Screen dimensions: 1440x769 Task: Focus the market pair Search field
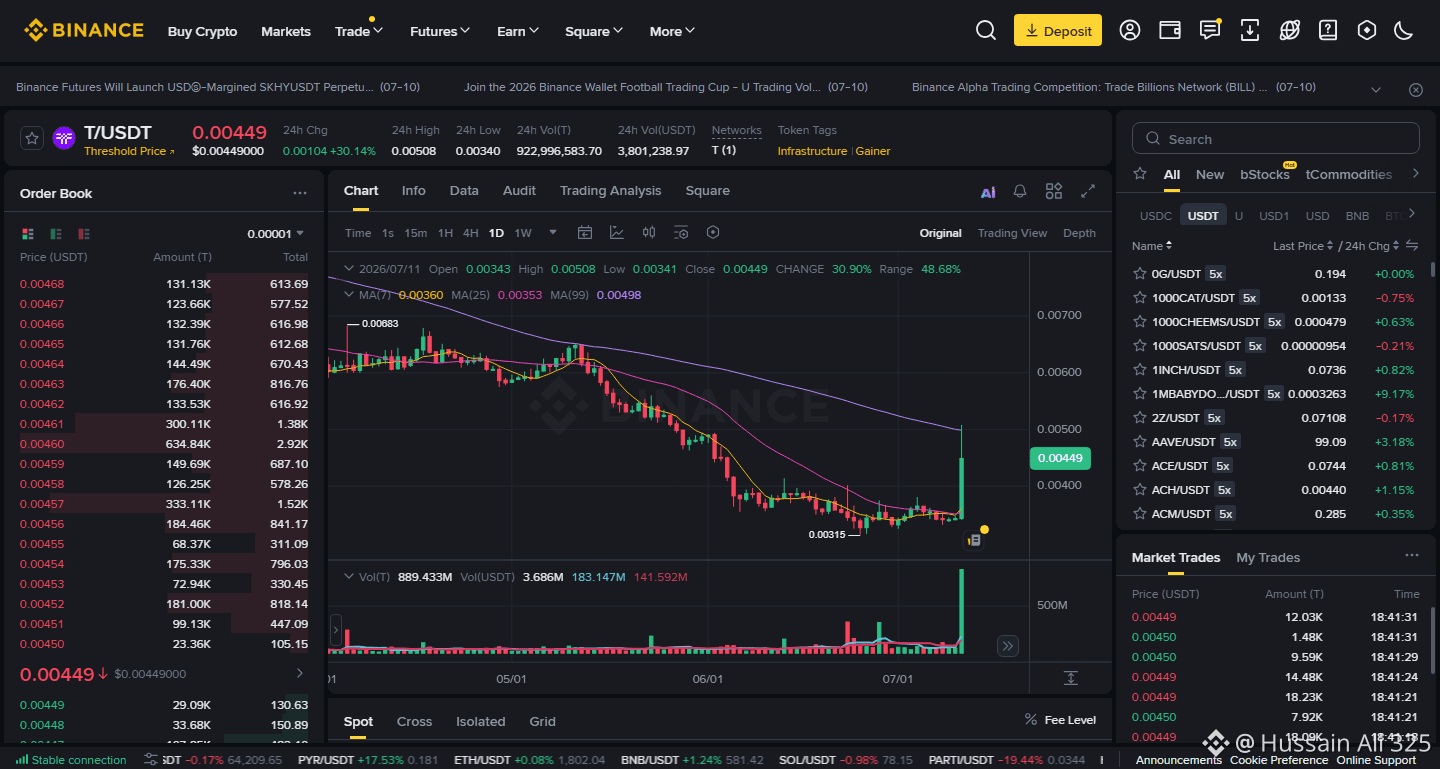coord(1275,138)
